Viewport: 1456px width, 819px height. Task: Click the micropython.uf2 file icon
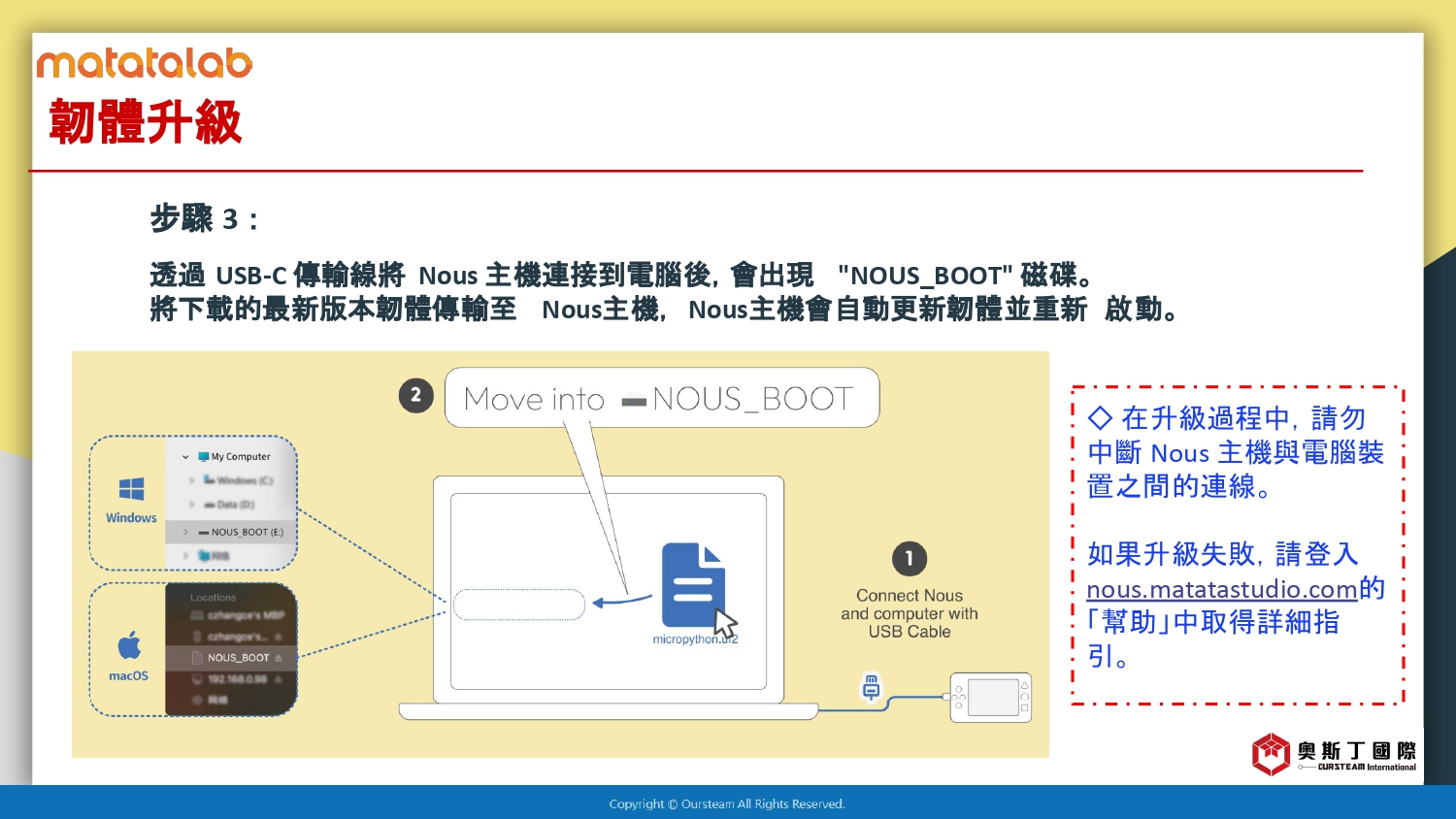pyautogui.click(x=693, y=584)
